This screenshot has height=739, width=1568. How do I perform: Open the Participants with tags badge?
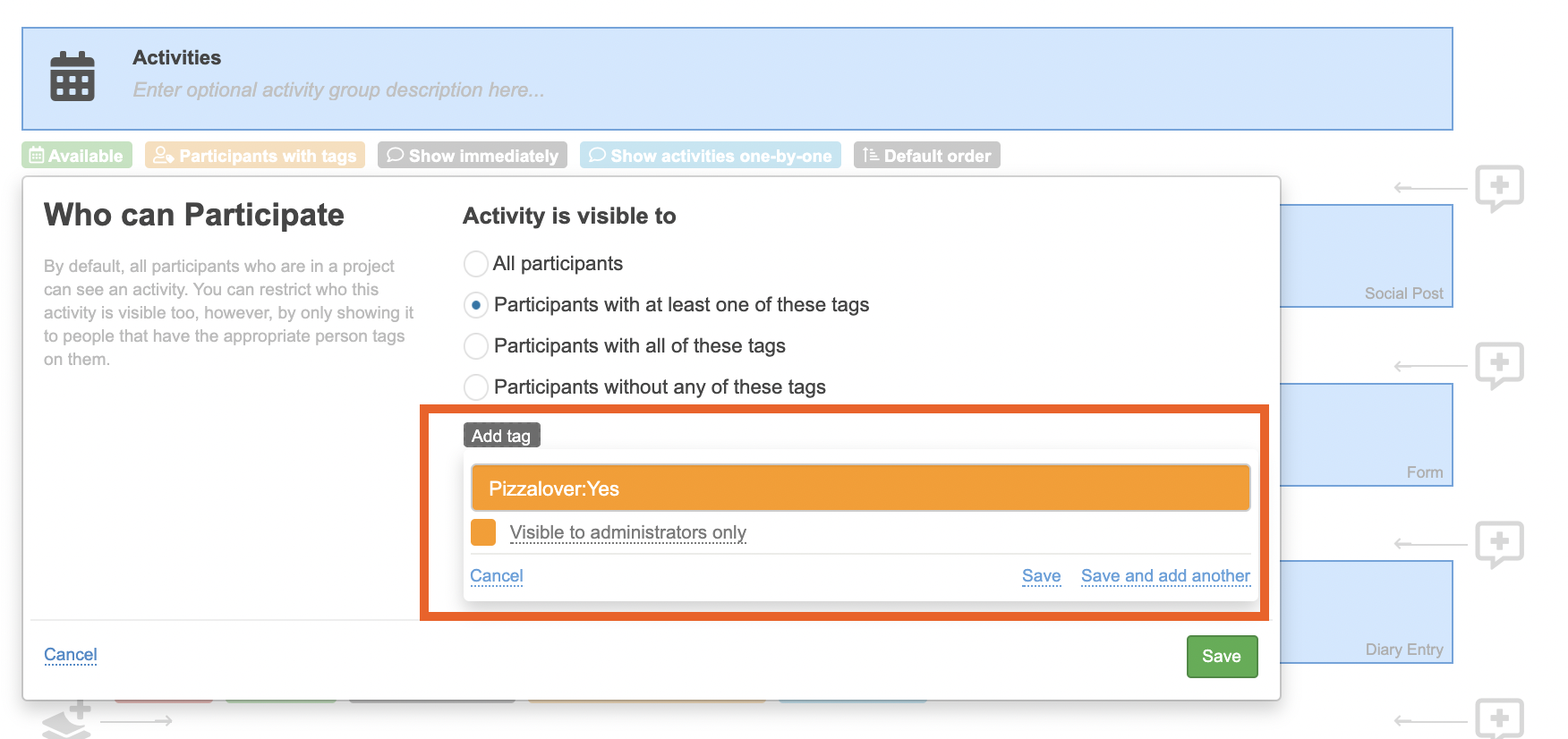coord(255,156)
